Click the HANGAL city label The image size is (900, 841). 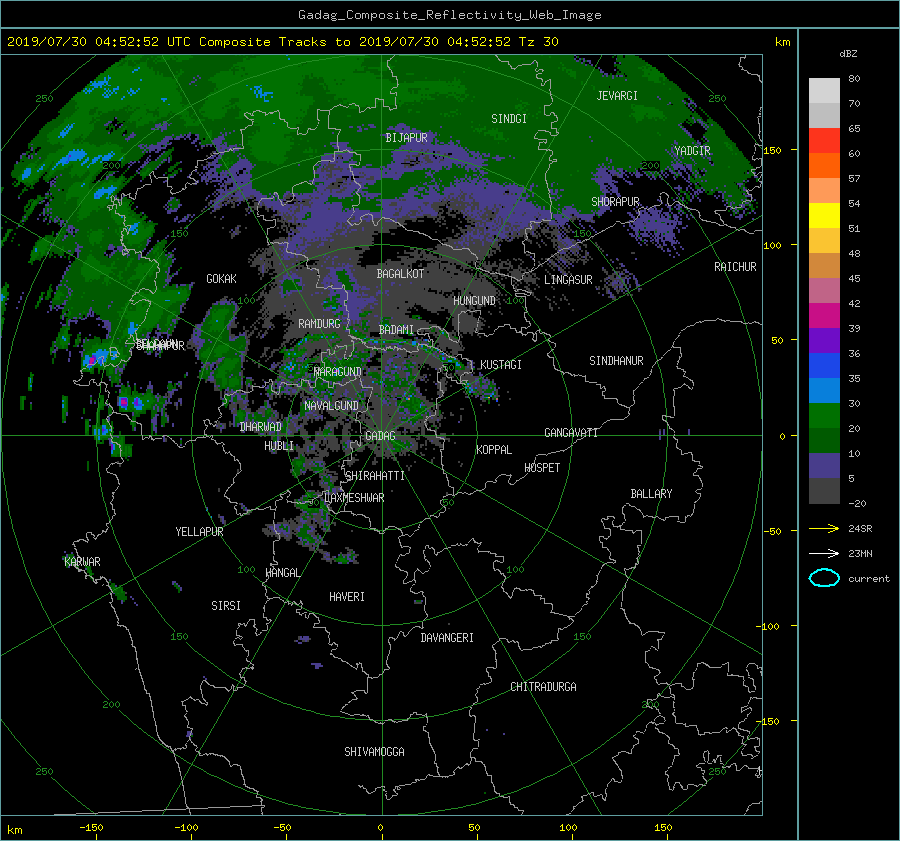[282, 573]
